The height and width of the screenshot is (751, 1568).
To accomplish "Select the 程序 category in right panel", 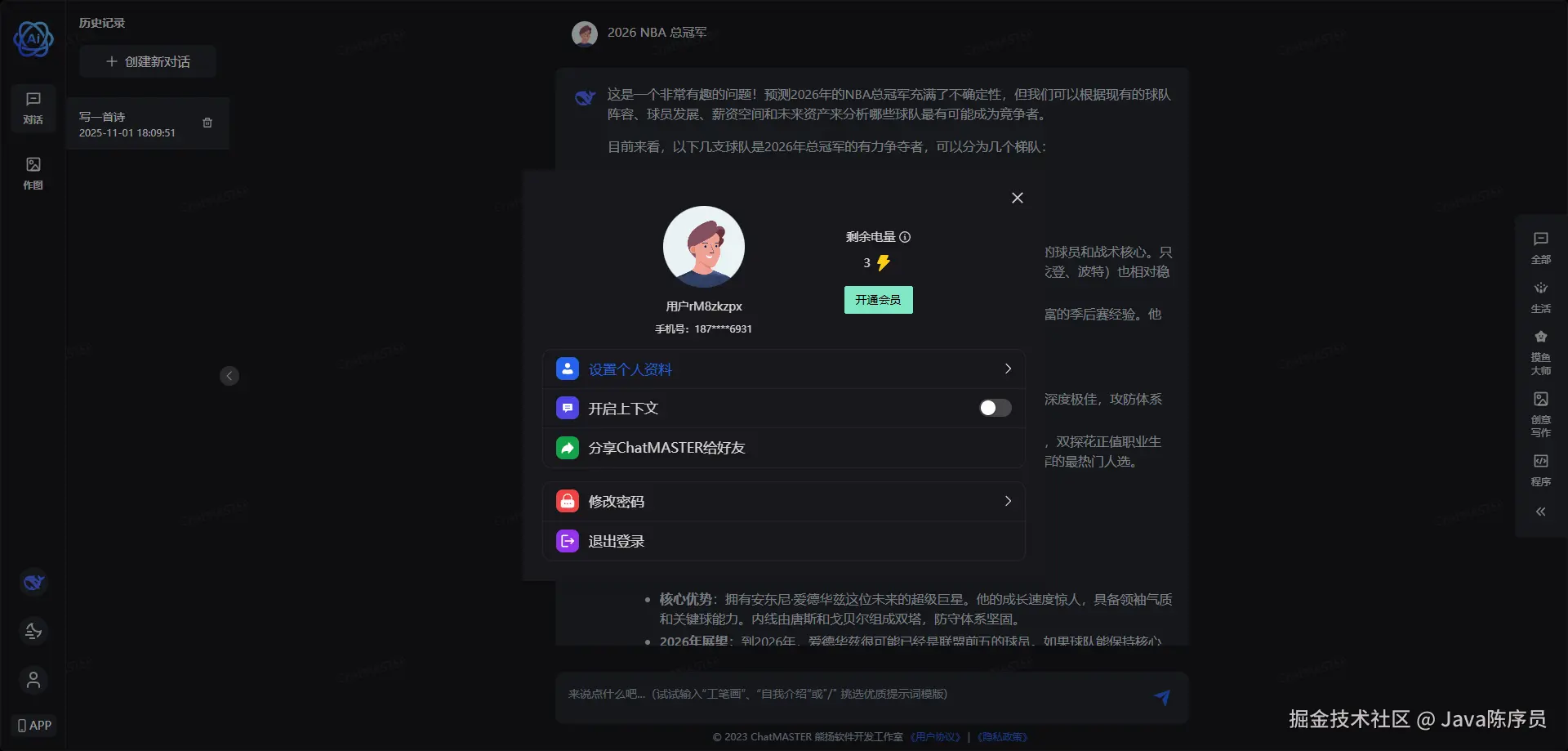I will pyautogui.click(x=1541, y=470).
